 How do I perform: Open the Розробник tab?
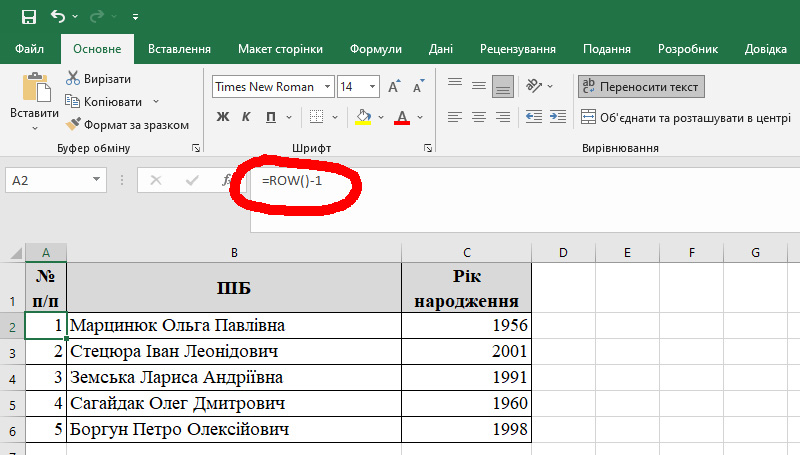[x=687, y=49]
